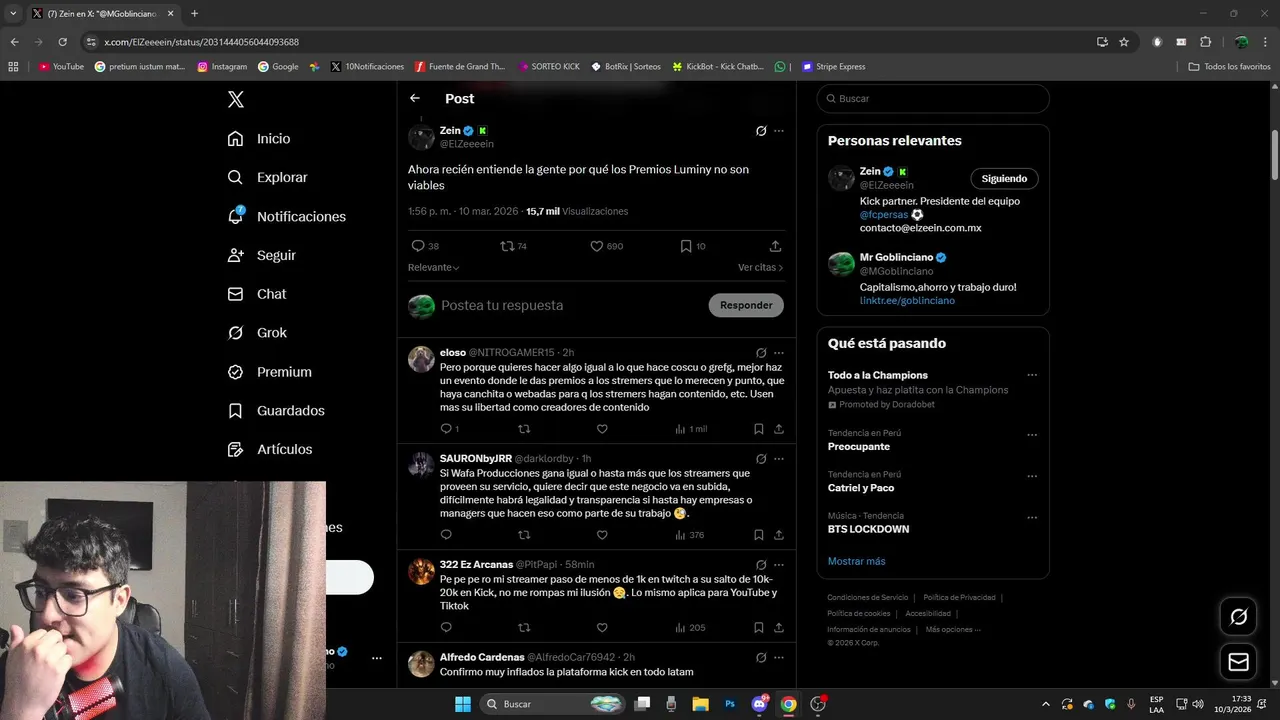The width and height of the screenshot is (1280, 720).
Task: Like the post with 690 likes
Action: (x=597, y=246)
